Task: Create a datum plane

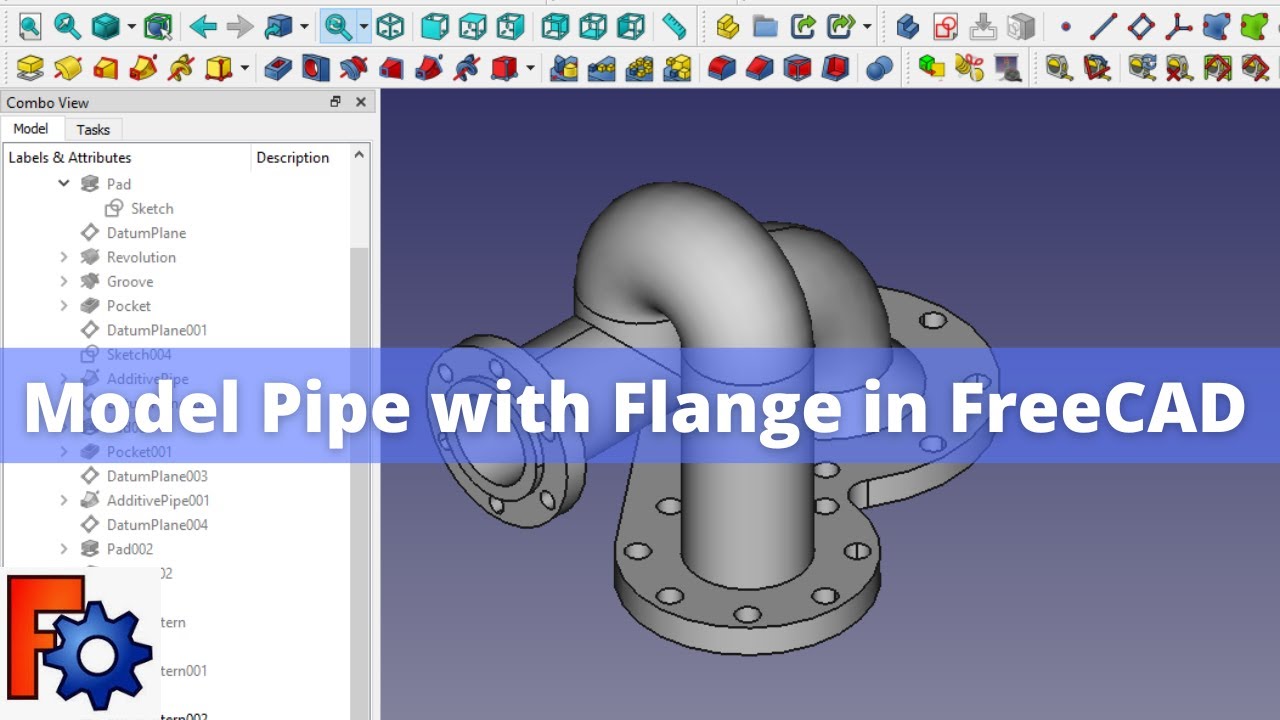Action: 1141,26
